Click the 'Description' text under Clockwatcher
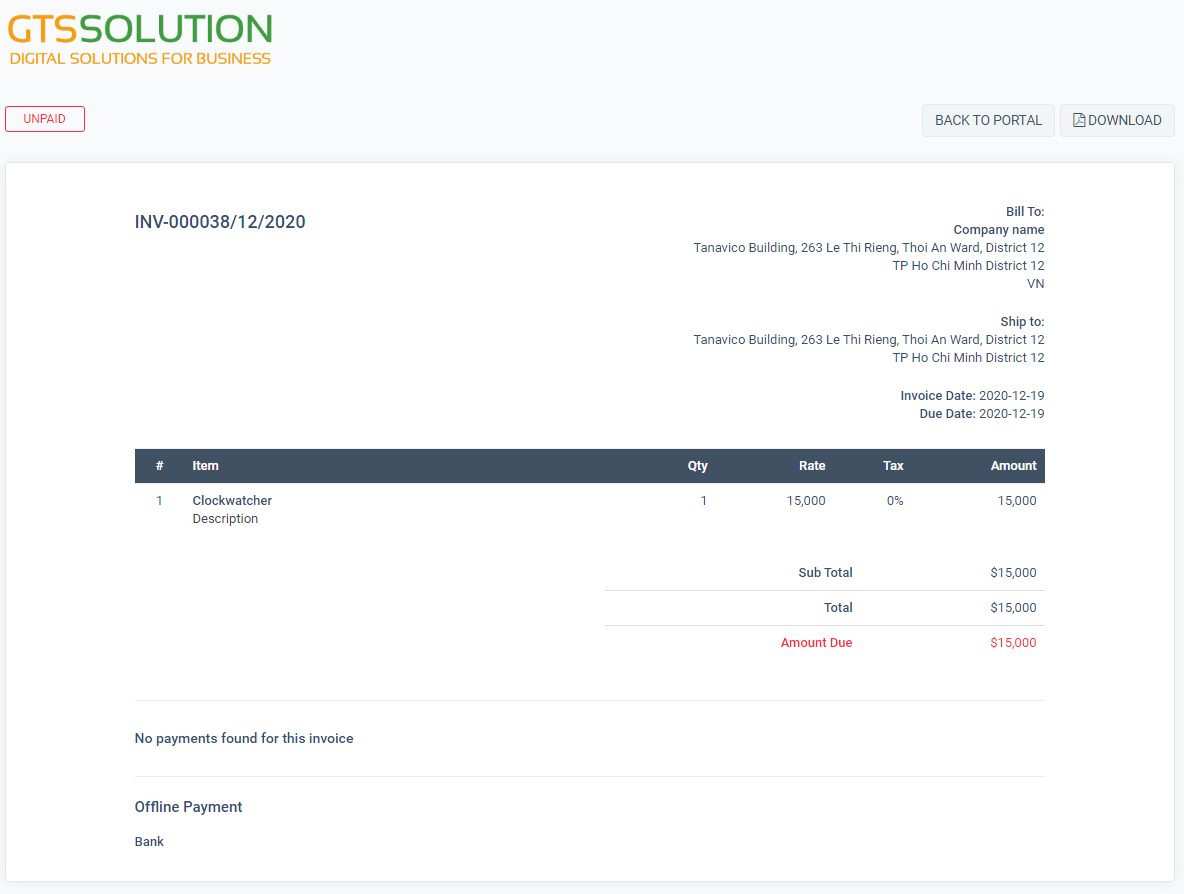1184x894 pixels. 225,519
